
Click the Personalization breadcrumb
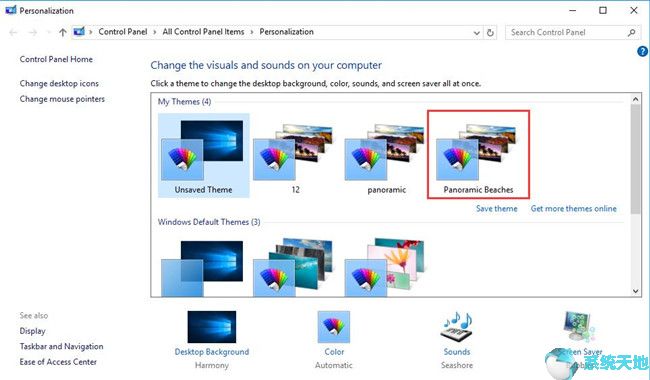coord(286,32)
